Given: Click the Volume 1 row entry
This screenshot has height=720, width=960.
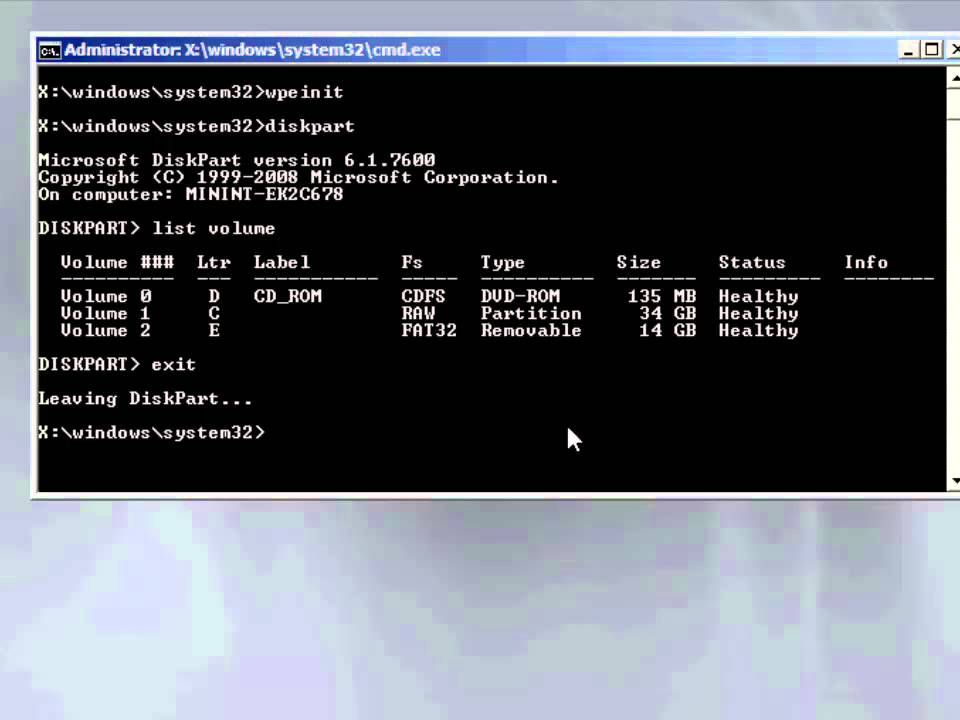Looking at the screenshot, I should (x=106, y=314).
